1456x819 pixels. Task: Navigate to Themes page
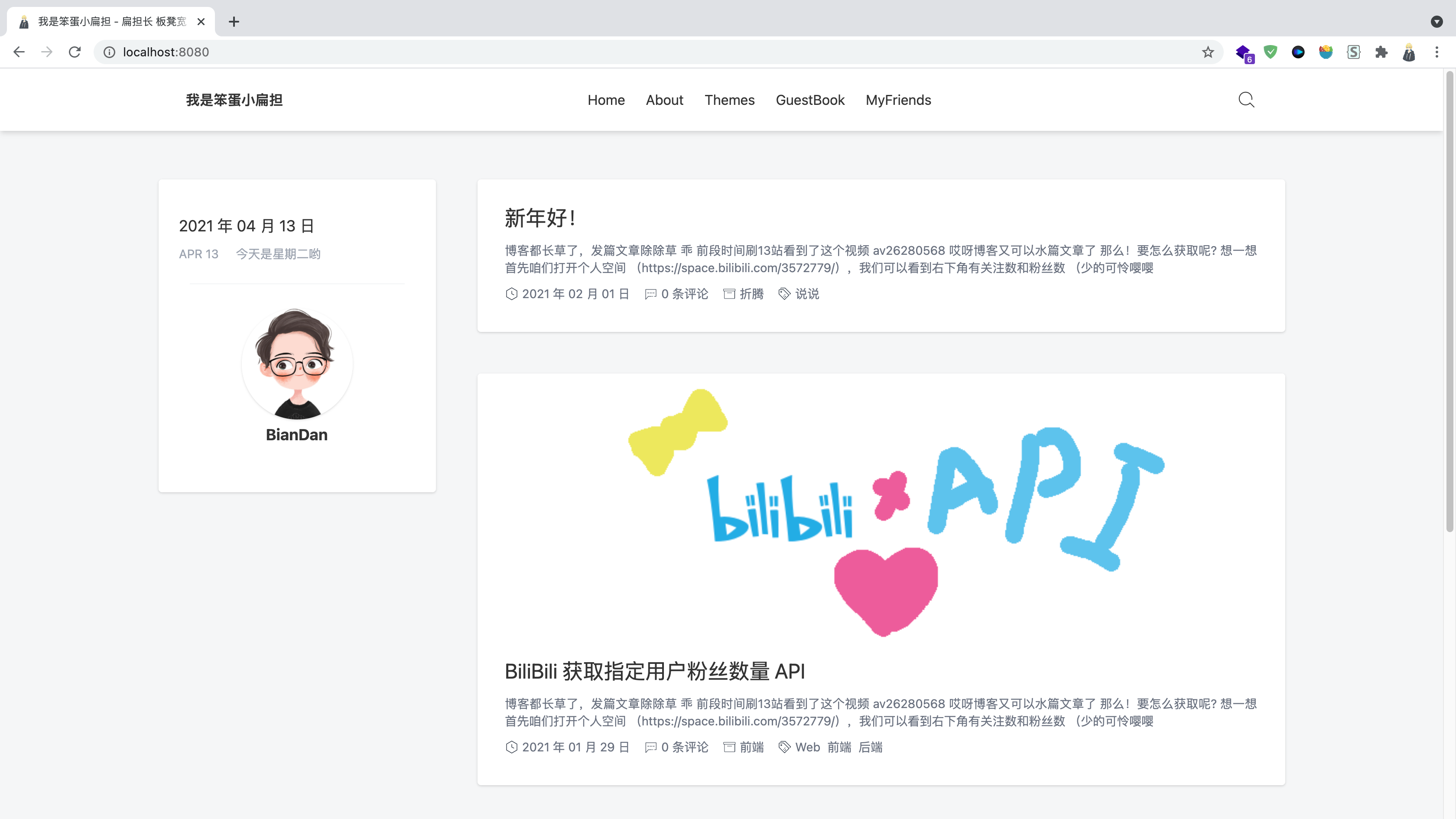pyautogui.click(x=729, y=100)
